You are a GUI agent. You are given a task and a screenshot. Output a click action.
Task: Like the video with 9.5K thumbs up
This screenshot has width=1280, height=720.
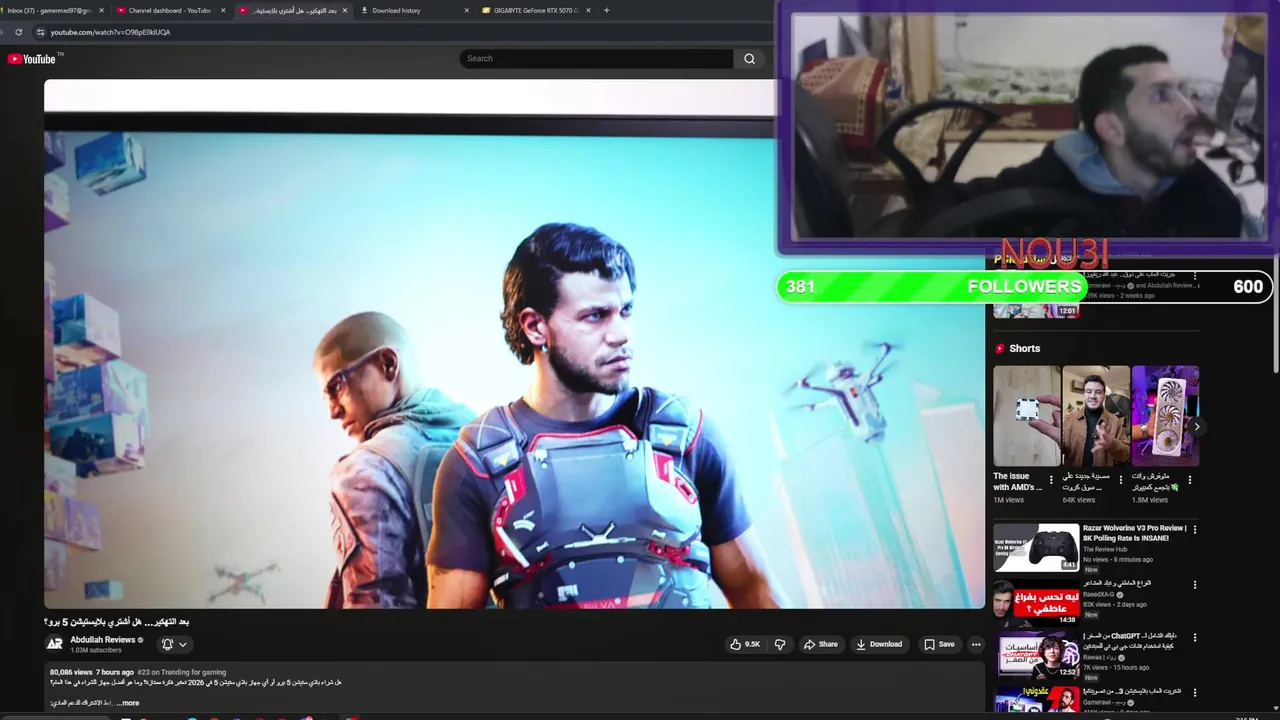(746, 644)
